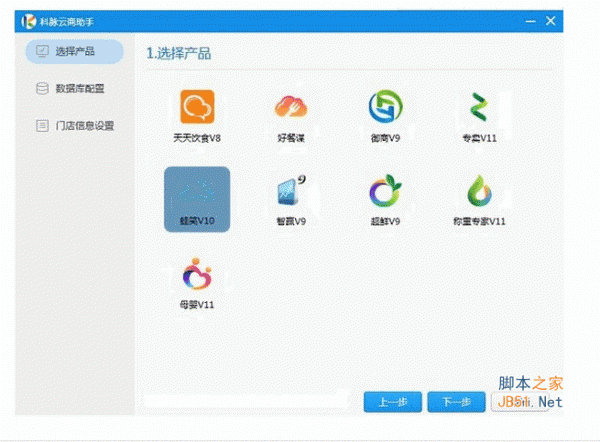Open the 选择产品 sidebar step
Screen dimensions: 600x442
pos(75,51)
